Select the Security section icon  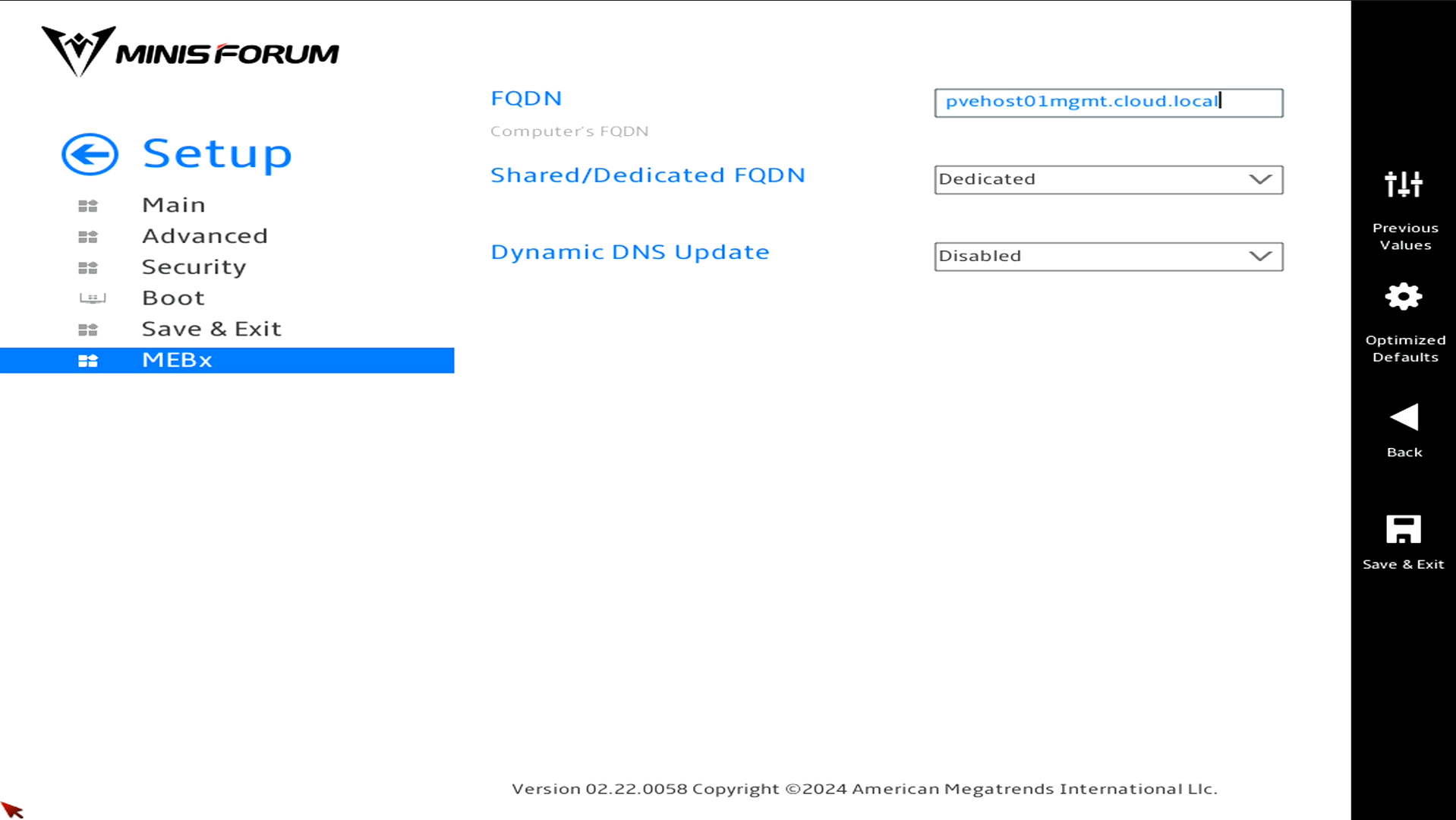89,267
